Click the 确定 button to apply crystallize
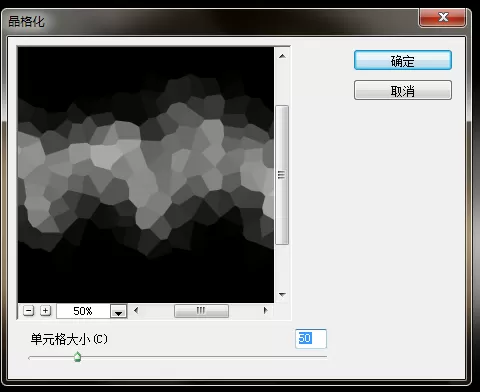This screenshot has width=480, height=392. click(x=403, y=60)
